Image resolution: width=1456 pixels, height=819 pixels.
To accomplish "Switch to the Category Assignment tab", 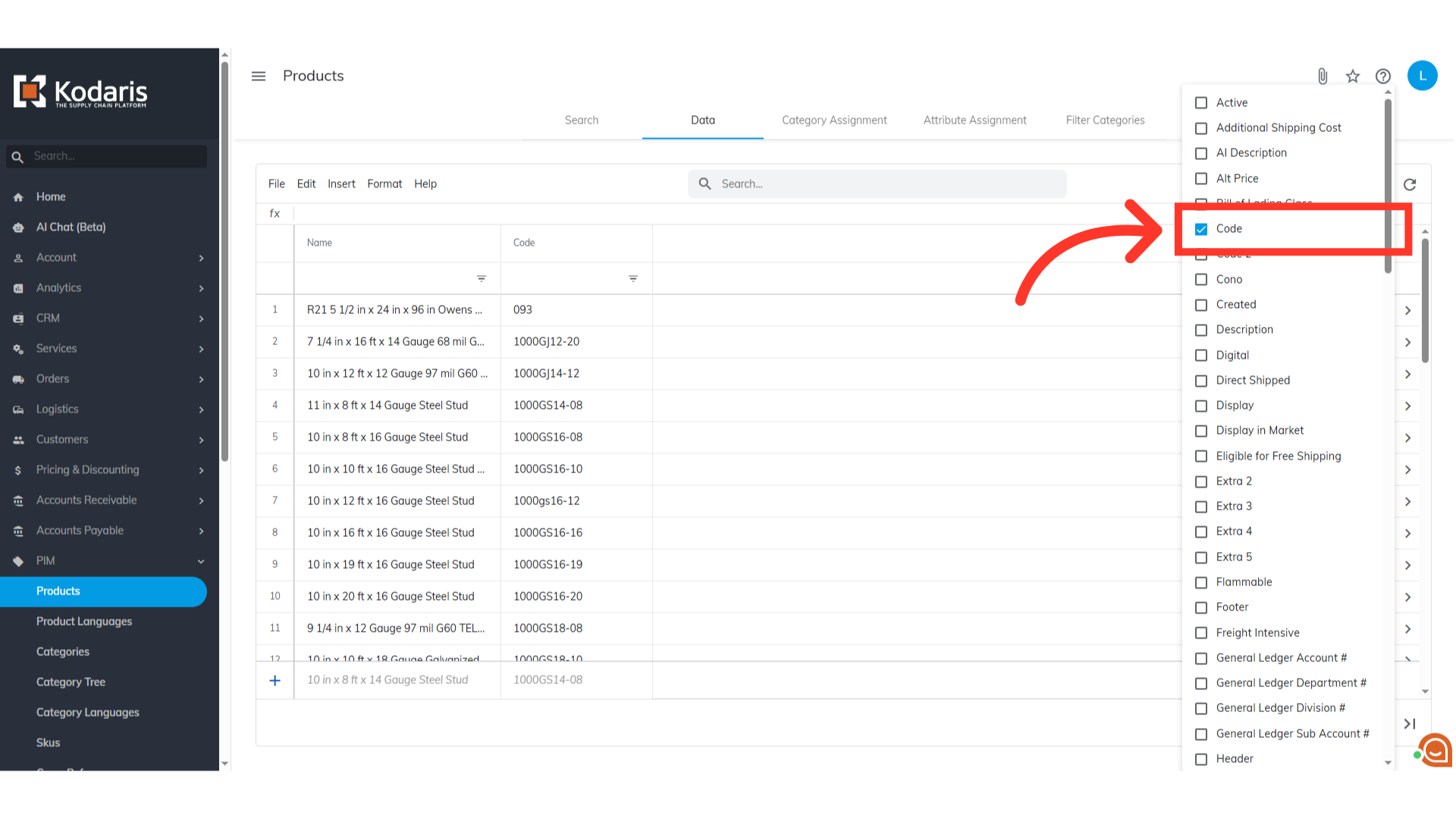I will (x=834, y=120).
